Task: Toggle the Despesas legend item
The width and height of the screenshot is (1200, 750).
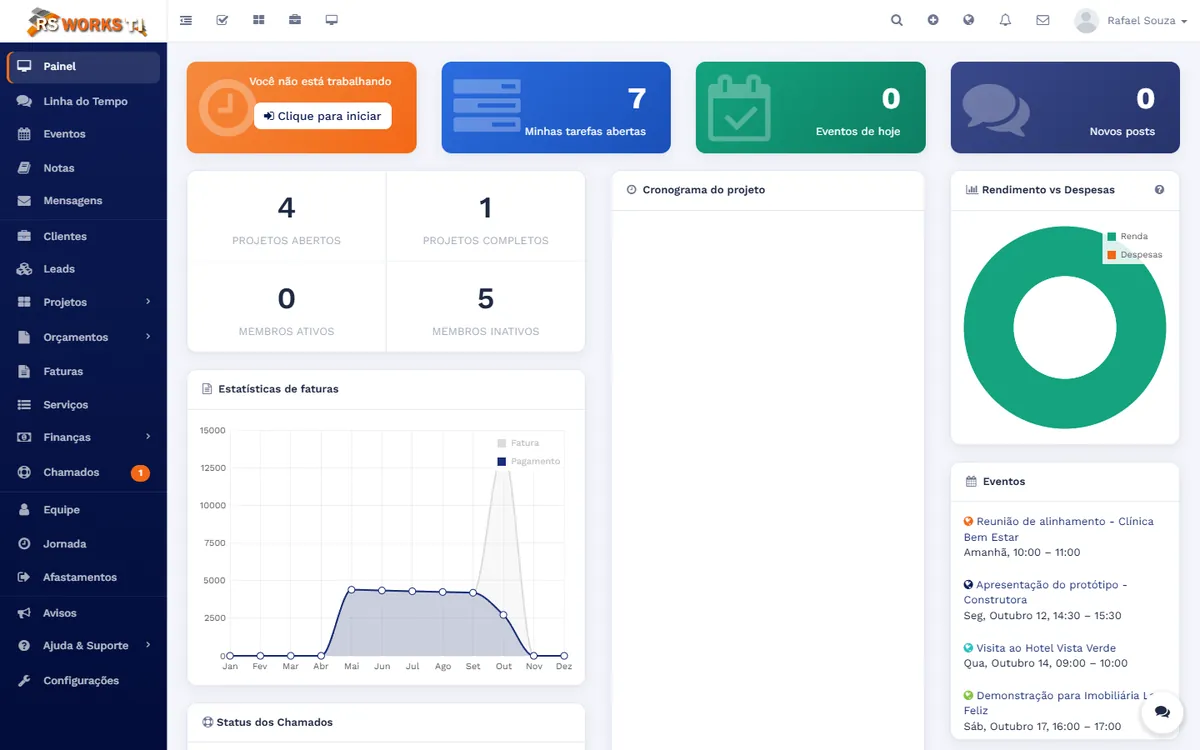Action: pos(1134,255)
